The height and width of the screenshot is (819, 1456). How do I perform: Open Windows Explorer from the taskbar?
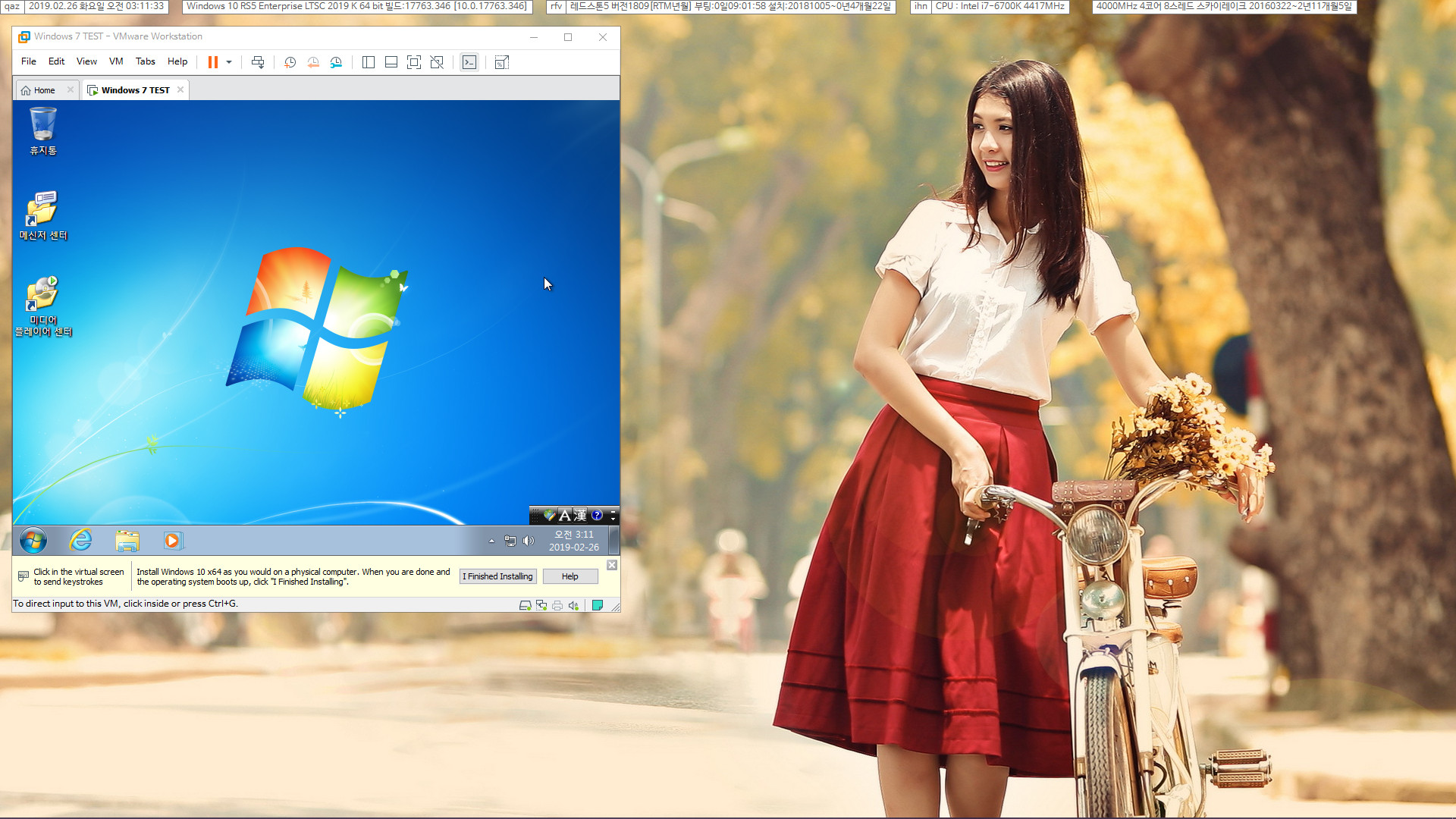[x=127, y=541]
